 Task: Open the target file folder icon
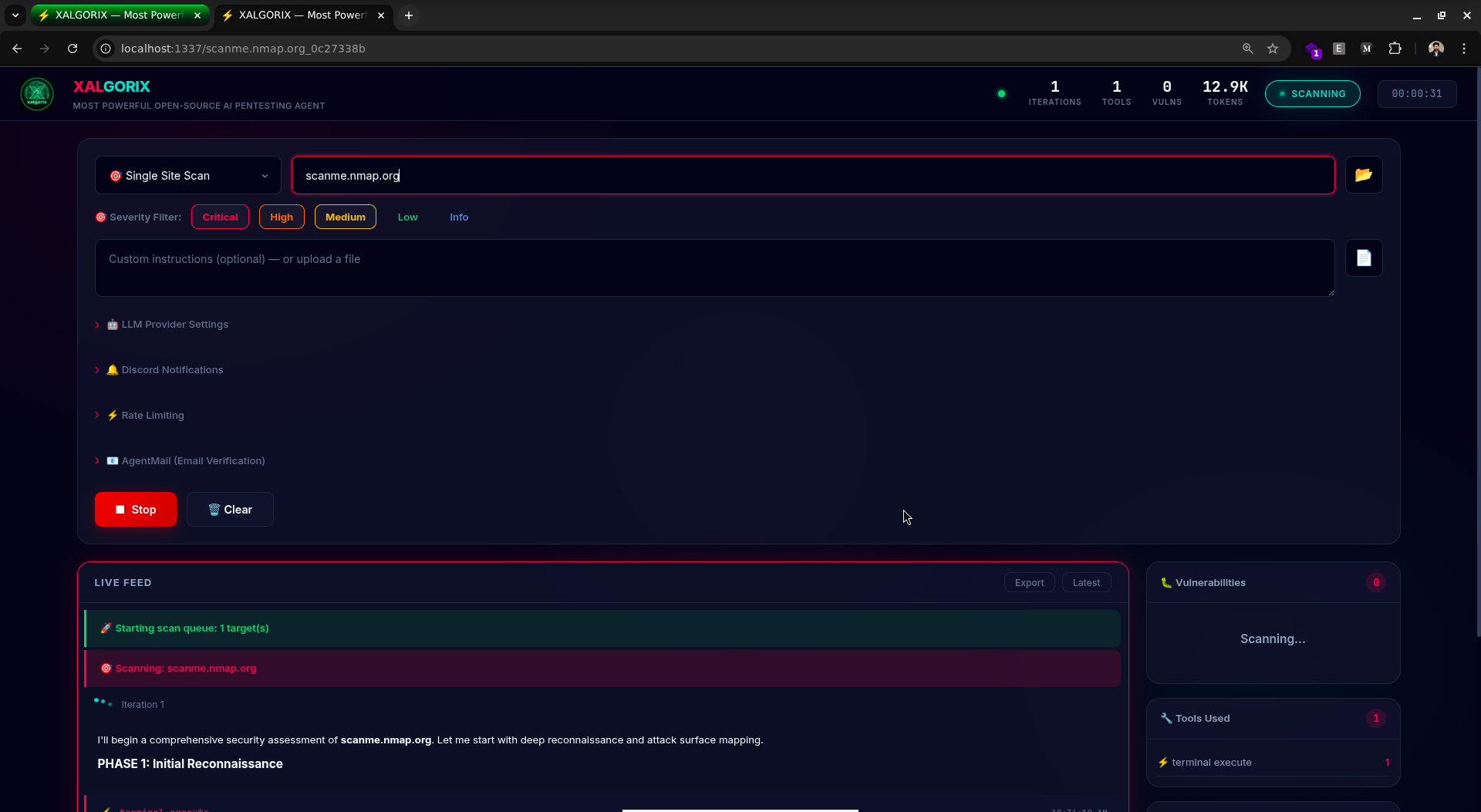(x=1364, y=175)
